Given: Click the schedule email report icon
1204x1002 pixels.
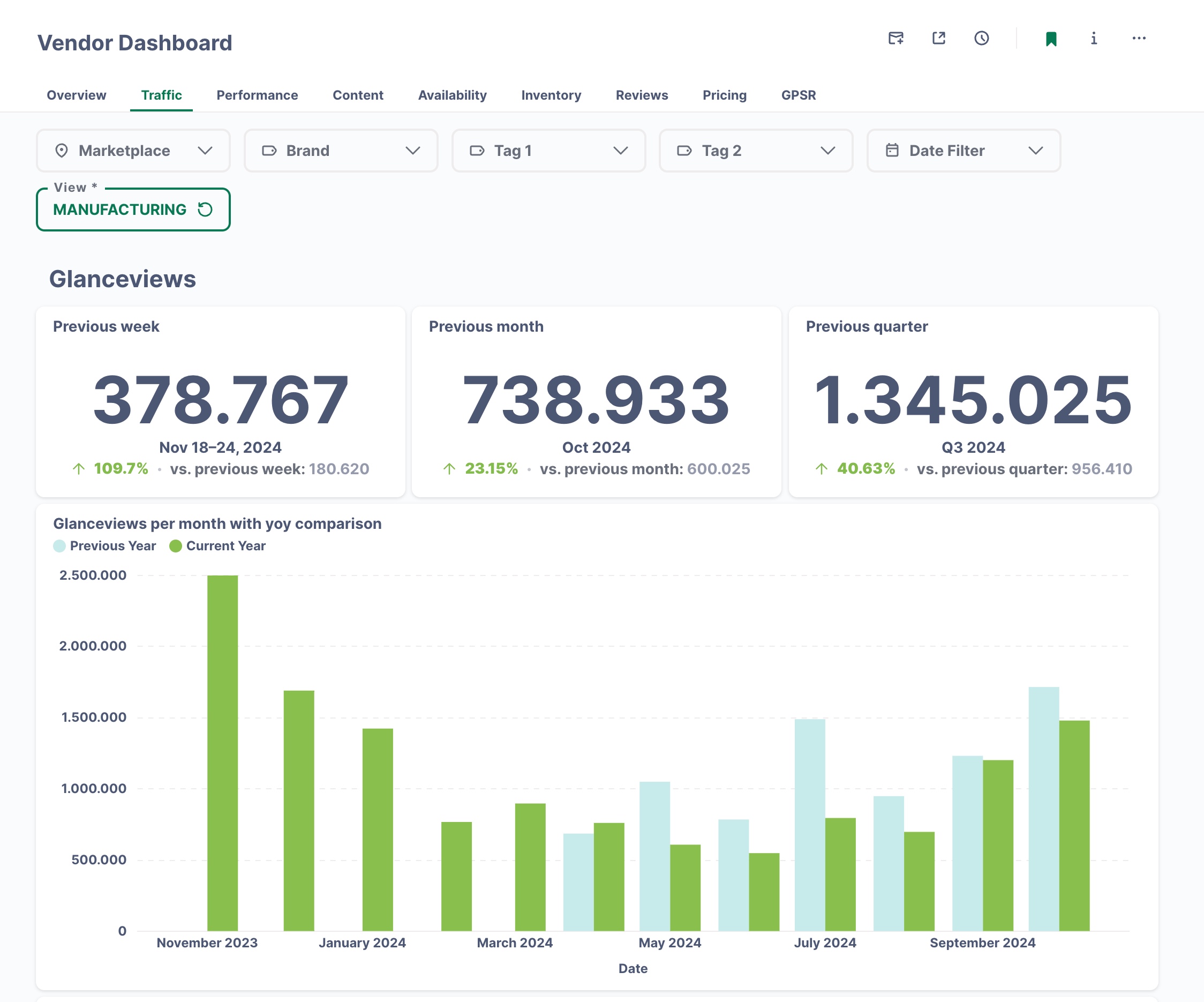Looking at the screenshot, I should pos(896,39).
